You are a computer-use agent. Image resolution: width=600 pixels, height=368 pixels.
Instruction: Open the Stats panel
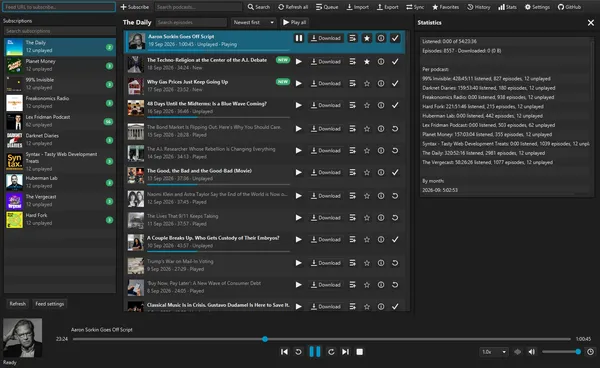507,7
